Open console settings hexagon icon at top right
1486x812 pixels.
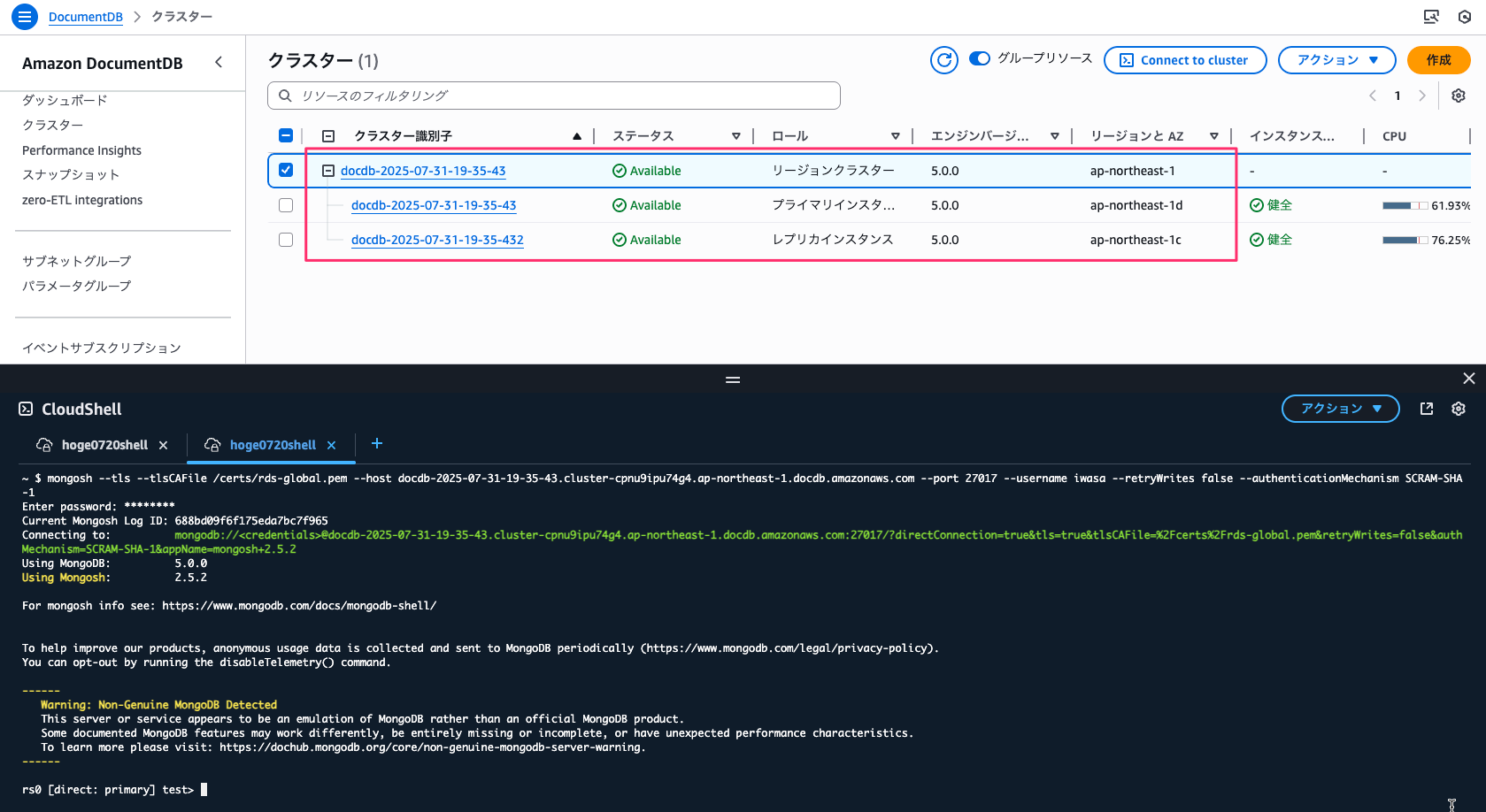coord(1465,16)
